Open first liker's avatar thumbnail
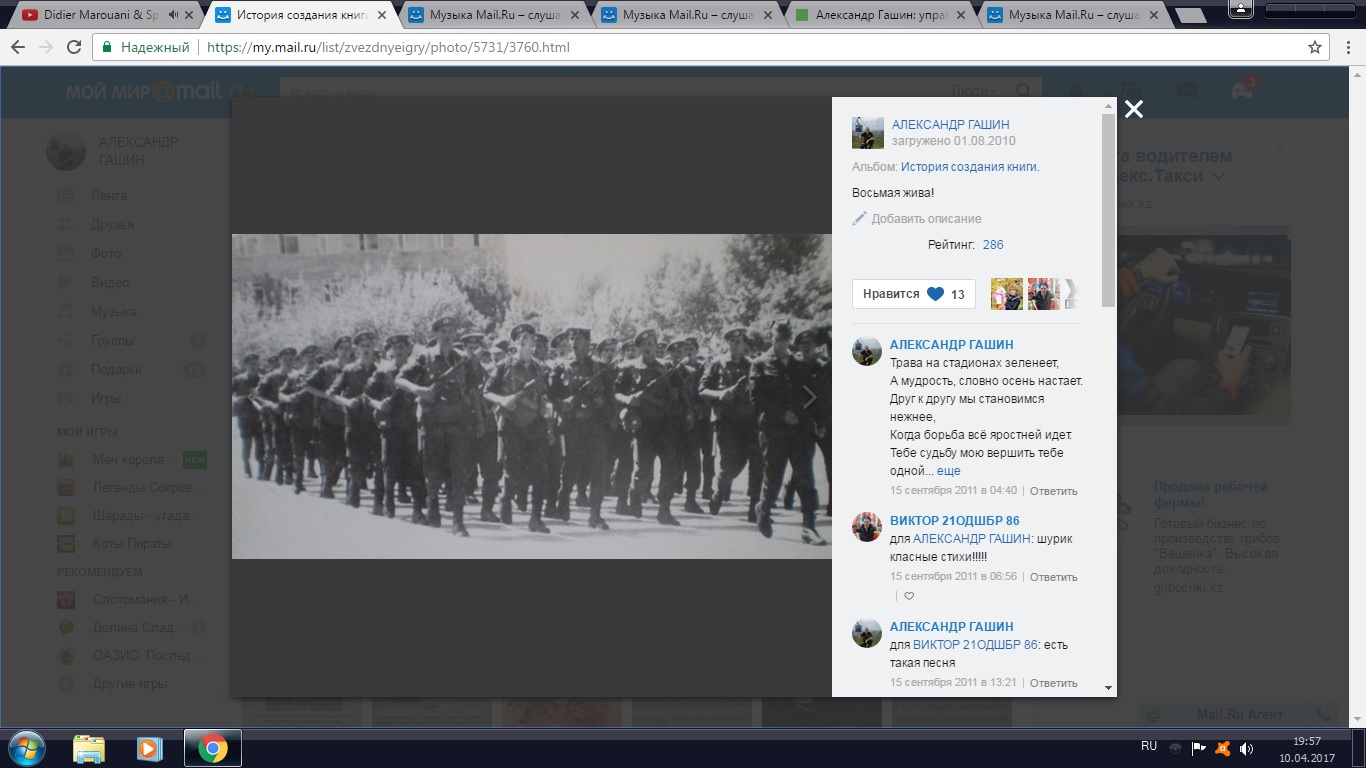The width and height of the screenshot is (1366, 768). [x=1007, y=294]
